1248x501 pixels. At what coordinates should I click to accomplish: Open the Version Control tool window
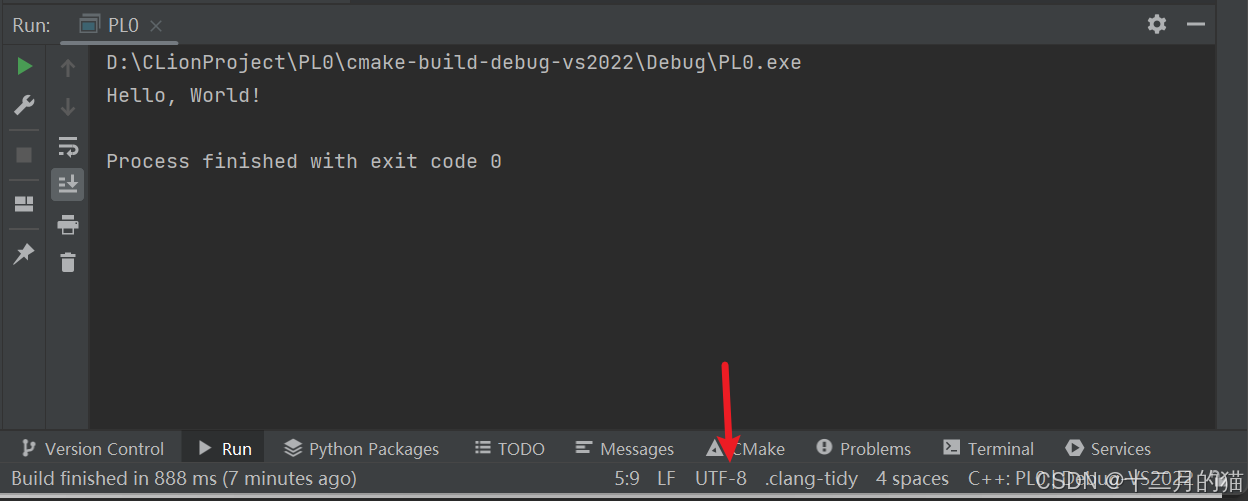pyautogui.click(x=92, y=448)
